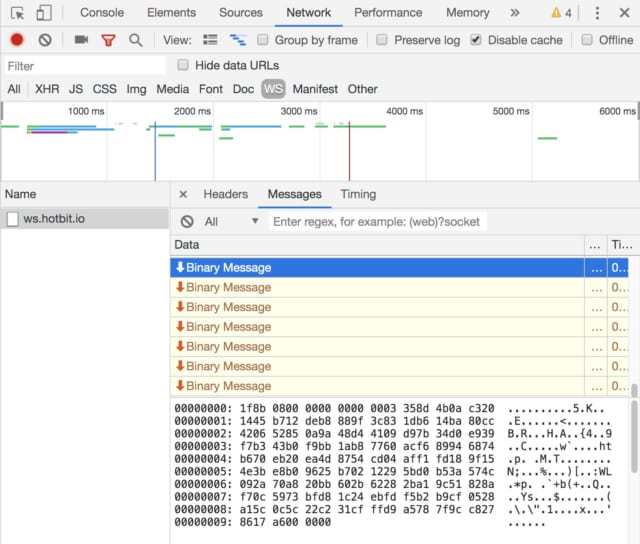Show more DevTools tabs via chevron
Viewport: 640px width, 544px height.
point(515,13)
